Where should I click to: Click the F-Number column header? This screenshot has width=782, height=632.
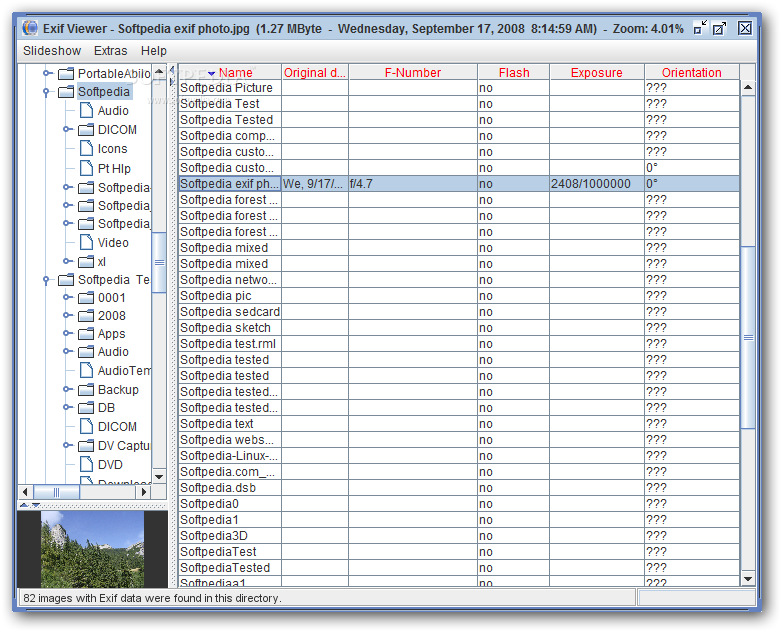coord(413,72)
